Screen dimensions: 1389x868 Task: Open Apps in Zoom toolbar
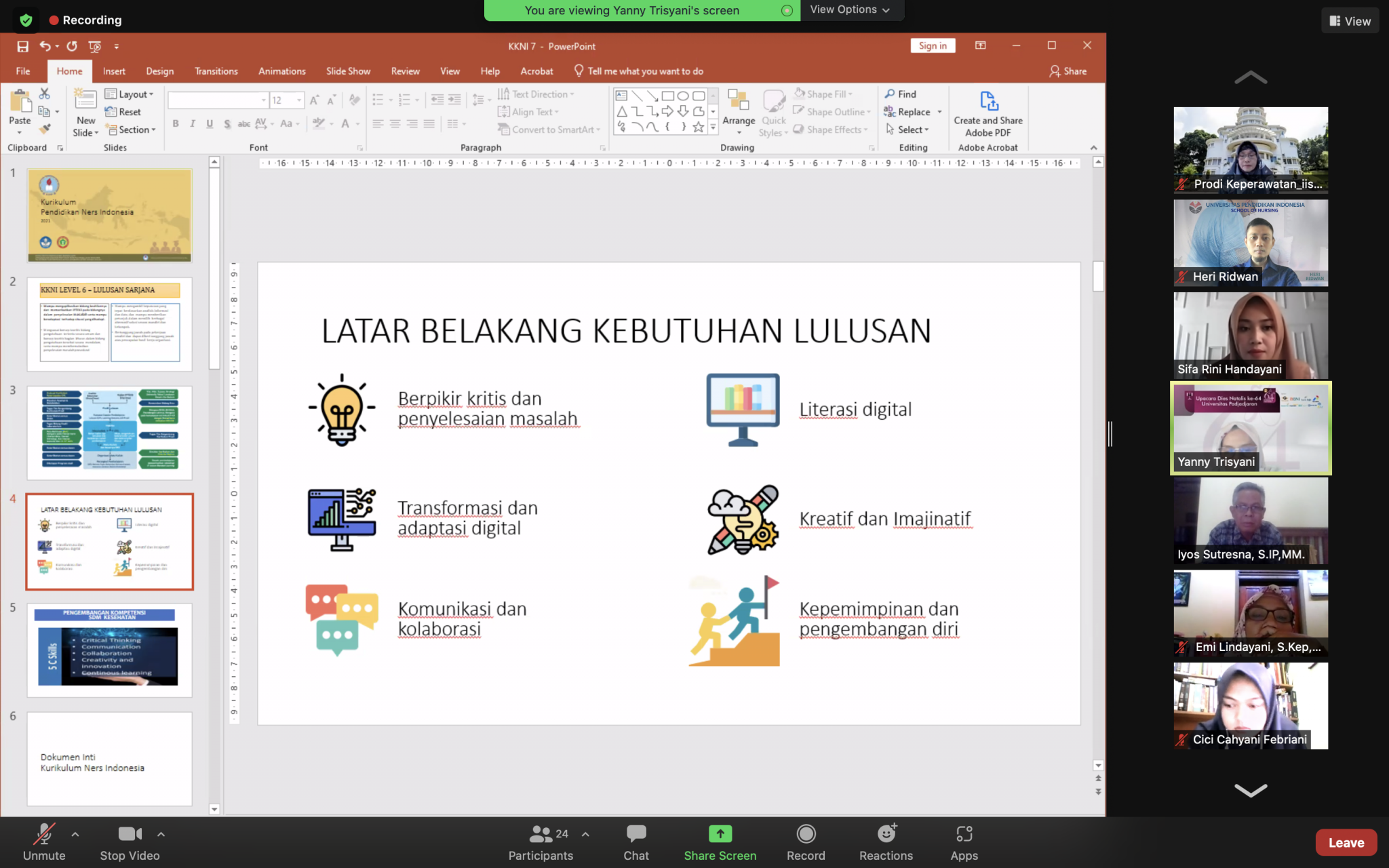964,842
